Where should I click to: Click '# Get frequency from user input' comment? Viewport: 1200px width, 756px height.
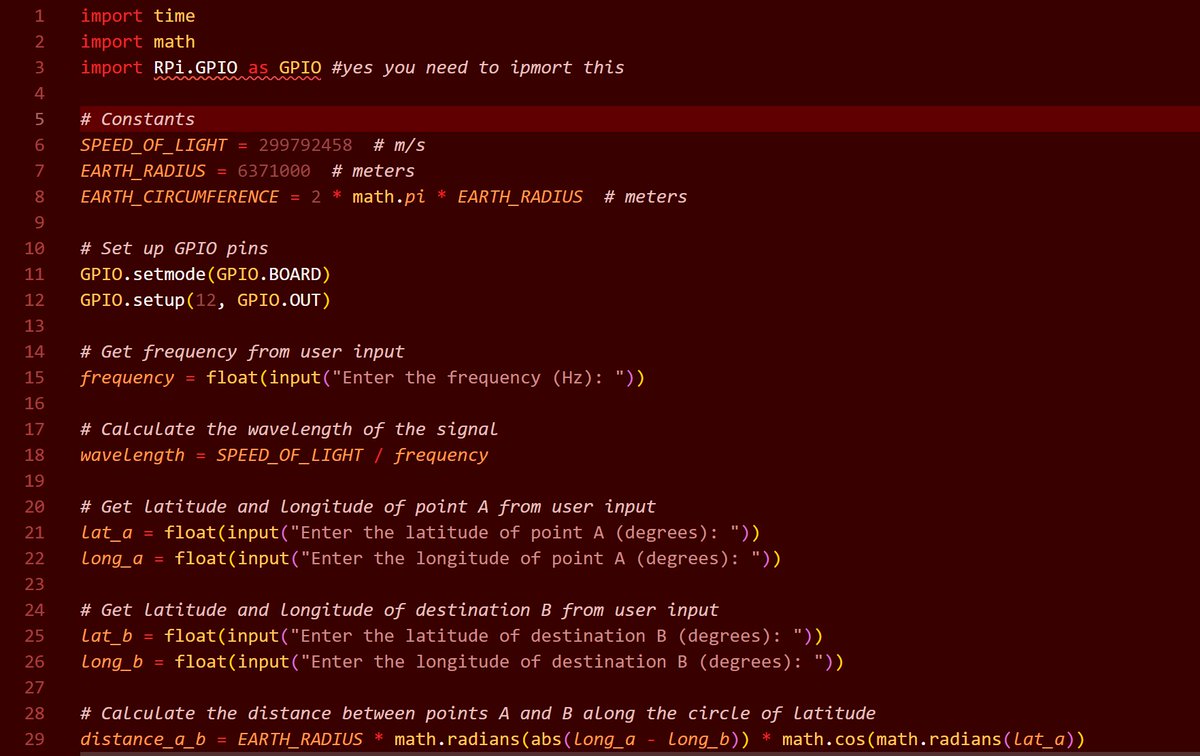[x=243, y=352]
